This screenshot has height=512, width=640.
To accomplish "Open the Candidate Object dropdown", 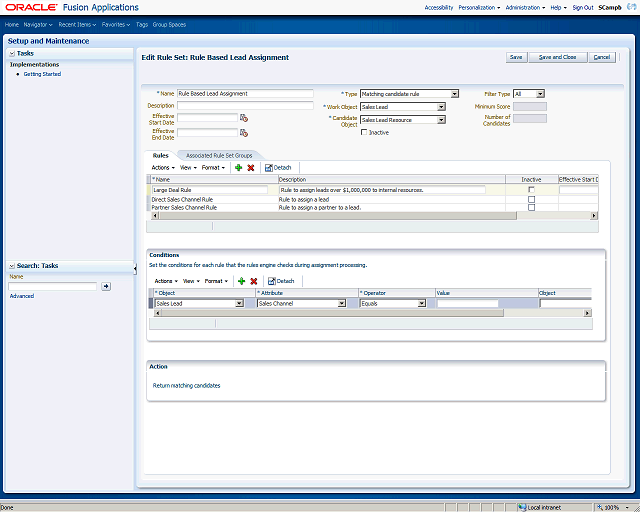I will click(441, 120).
